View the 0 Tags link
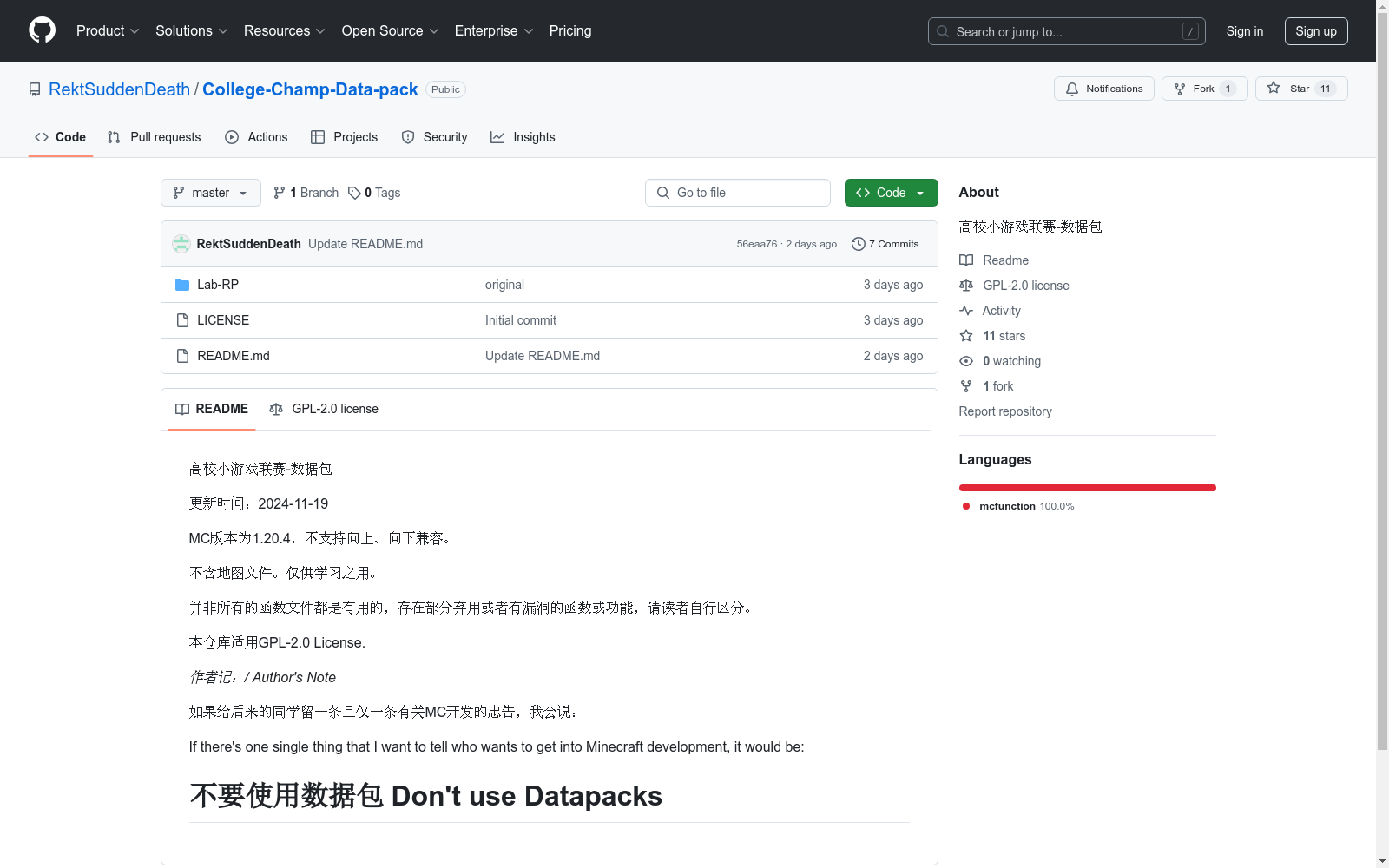This screenshot has height=868, width=1389. (374, 193)
